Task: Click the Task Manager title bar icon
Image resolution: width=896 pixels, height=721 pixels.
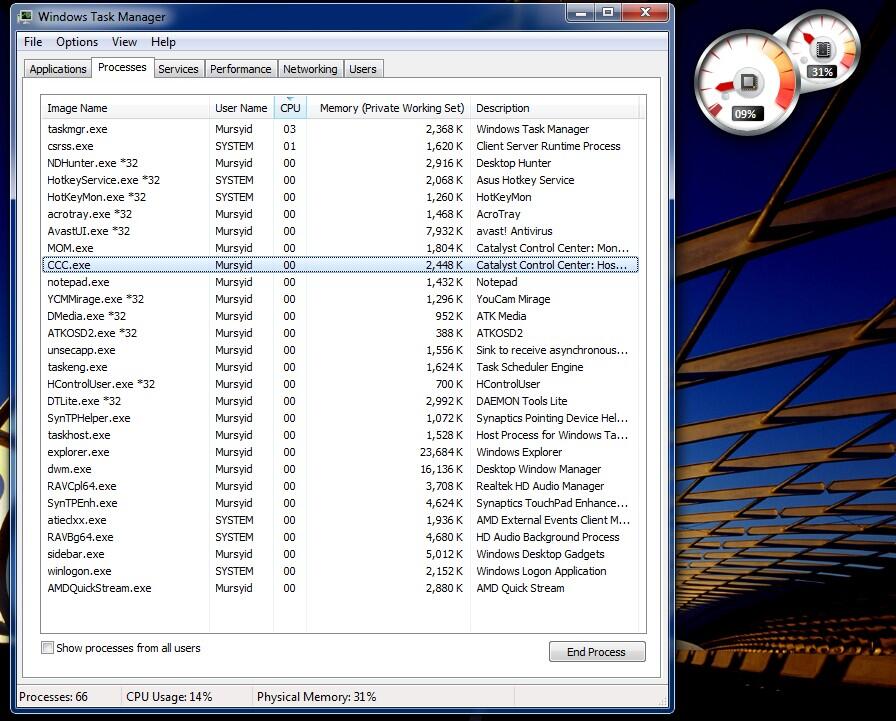Action: tap(25, 17)
